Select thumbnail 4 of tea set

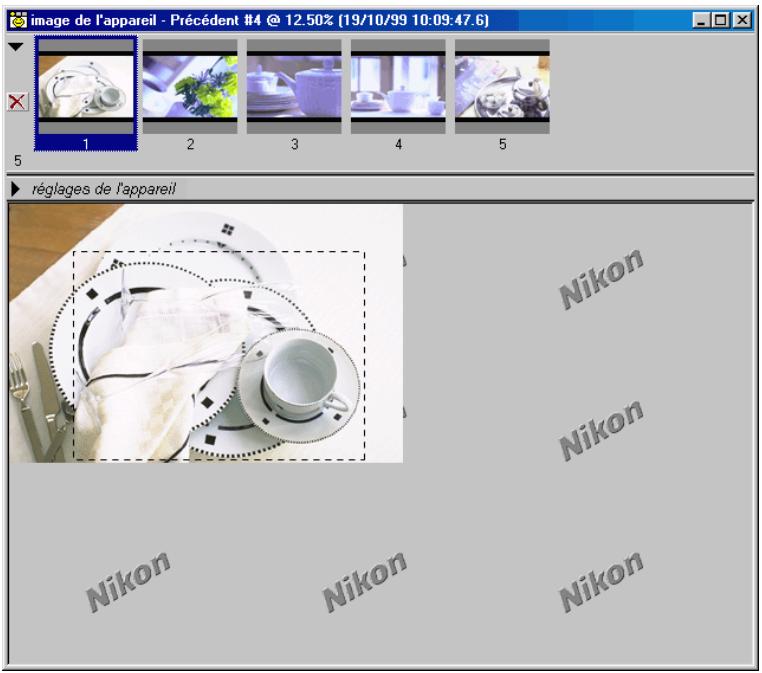point(398,87)
